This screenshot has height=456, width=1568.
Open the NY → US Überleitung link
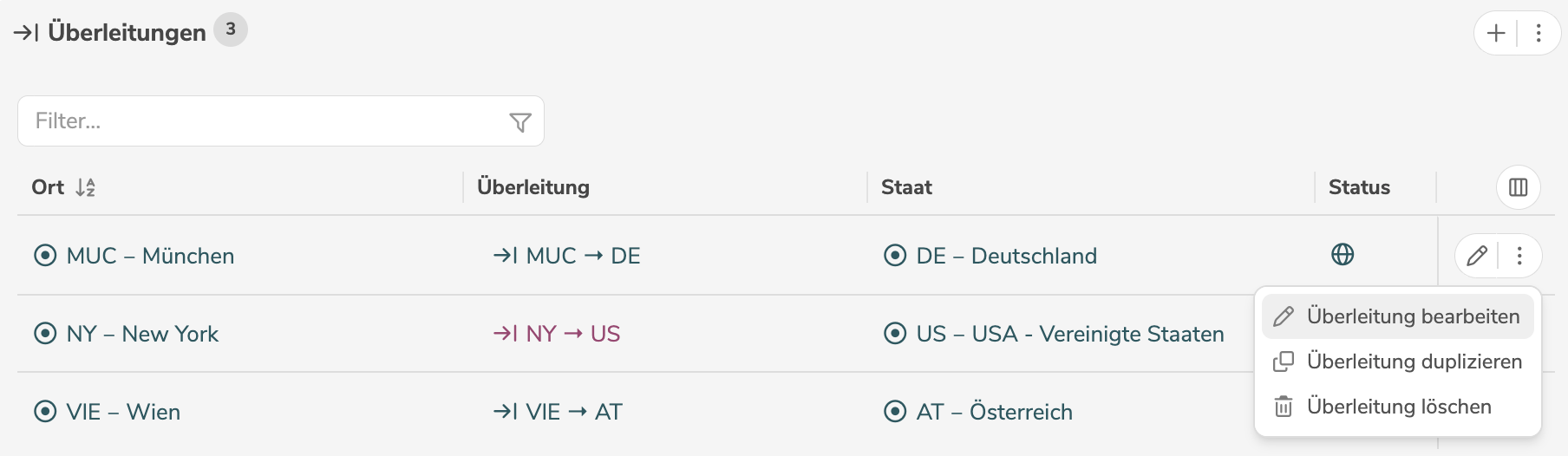pos(557,334)
